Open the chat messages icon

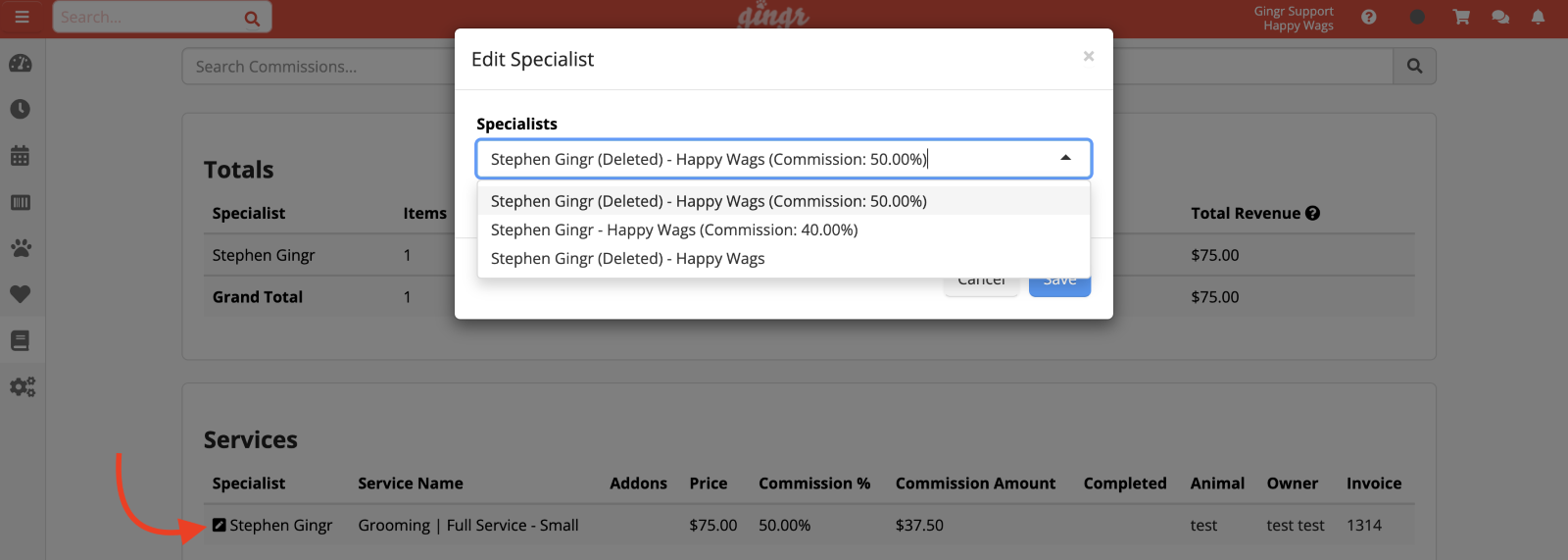point(1500,17)
